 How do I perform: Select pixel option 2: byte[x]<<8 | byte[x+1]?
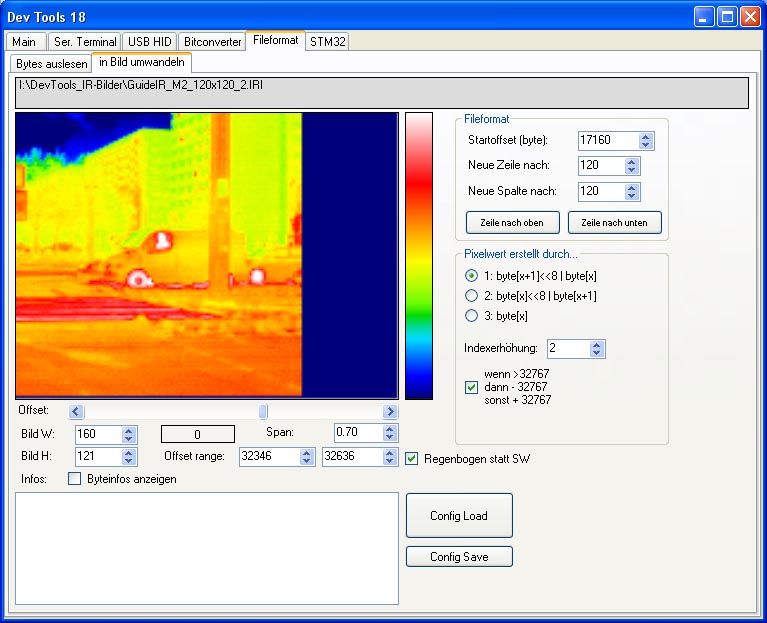pos(472,296)
